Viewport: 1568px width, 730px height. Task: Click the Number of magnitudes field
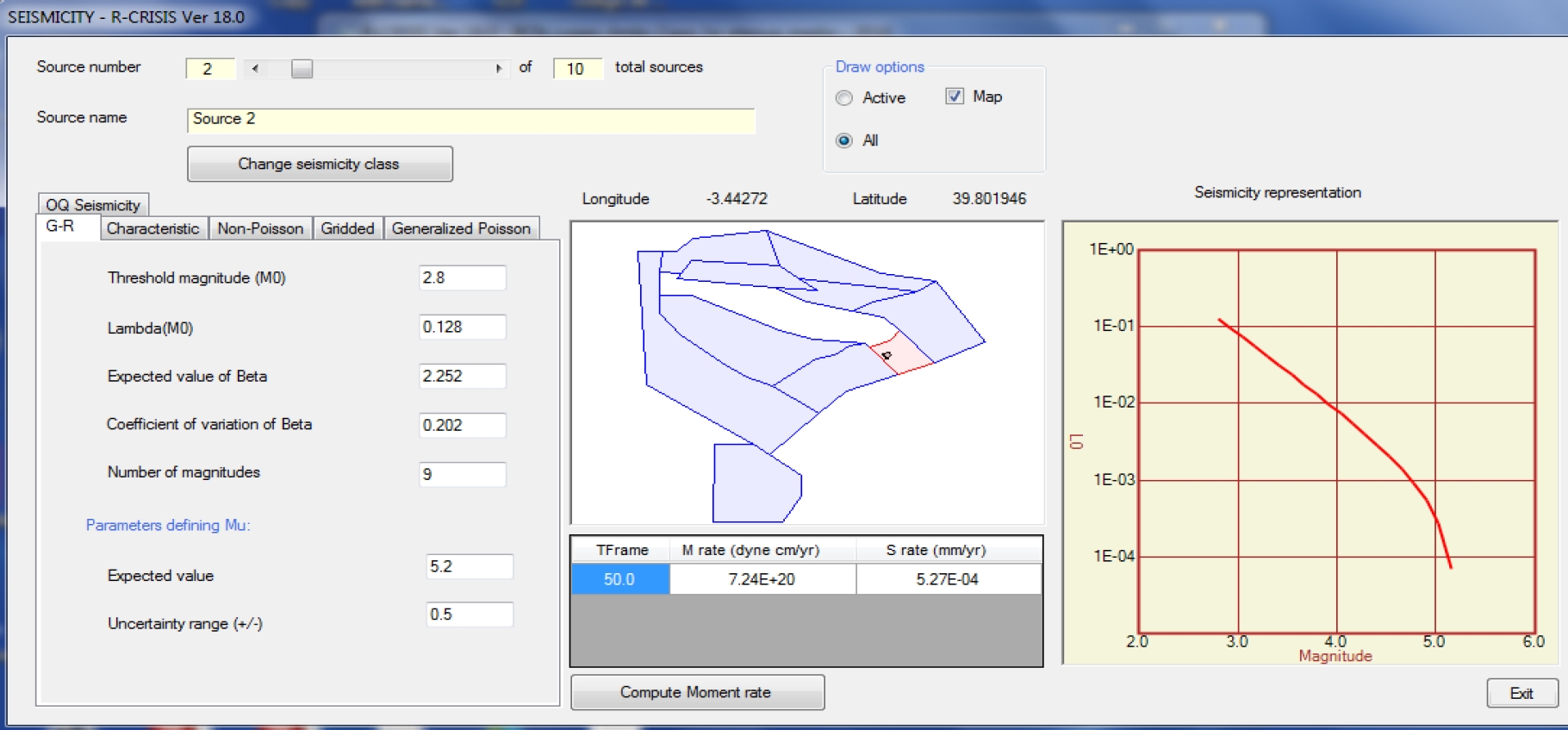(x=462, y=474)
